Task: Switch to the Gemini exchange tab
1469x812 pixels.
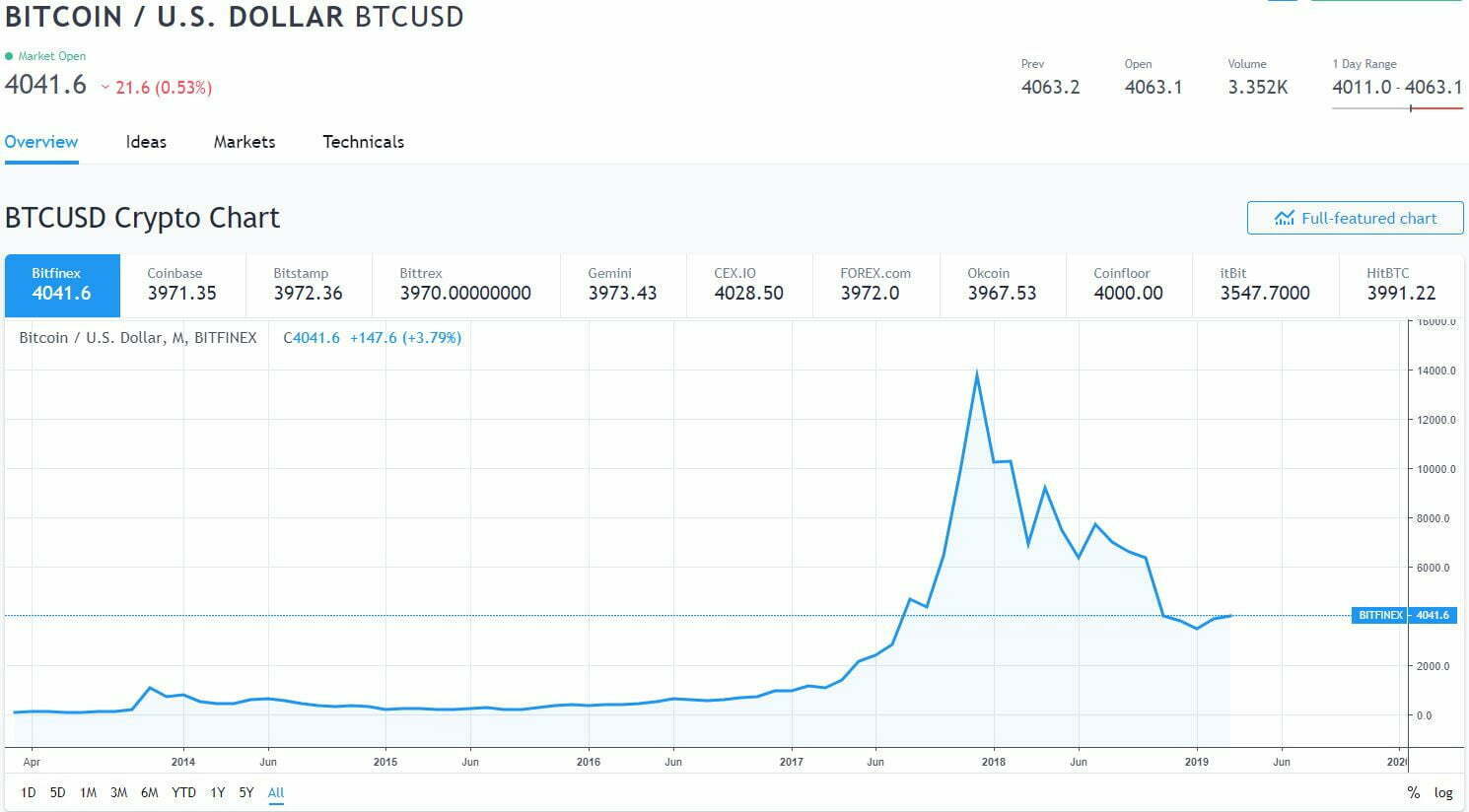Action: pyautogui.click(x=622, y=284)
